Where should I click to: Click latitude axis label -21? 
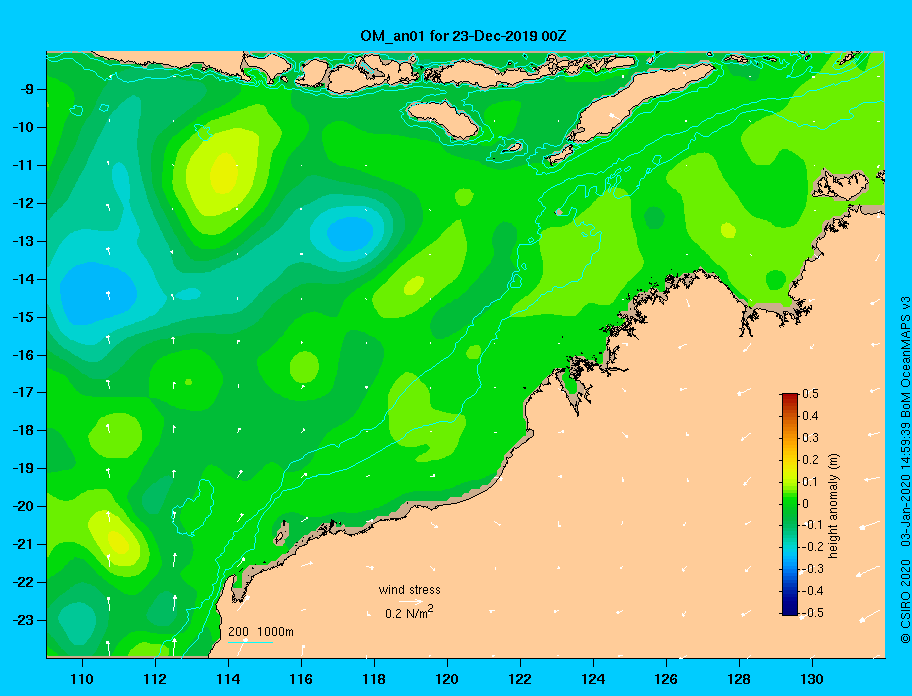pyautogui.click(x=22, y=544)
